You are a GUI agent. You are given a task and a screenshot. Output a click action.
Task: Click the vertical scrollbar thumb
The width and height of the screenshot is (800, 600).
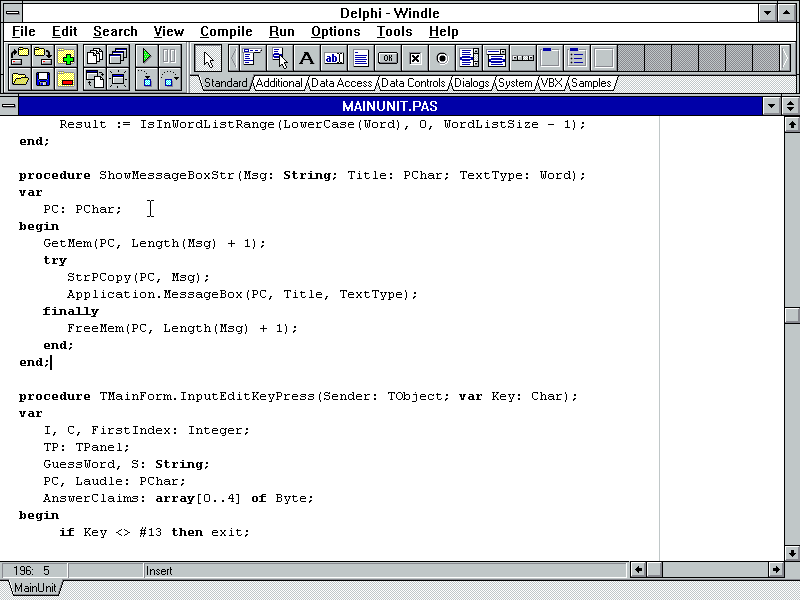click(x=792, y=315)
